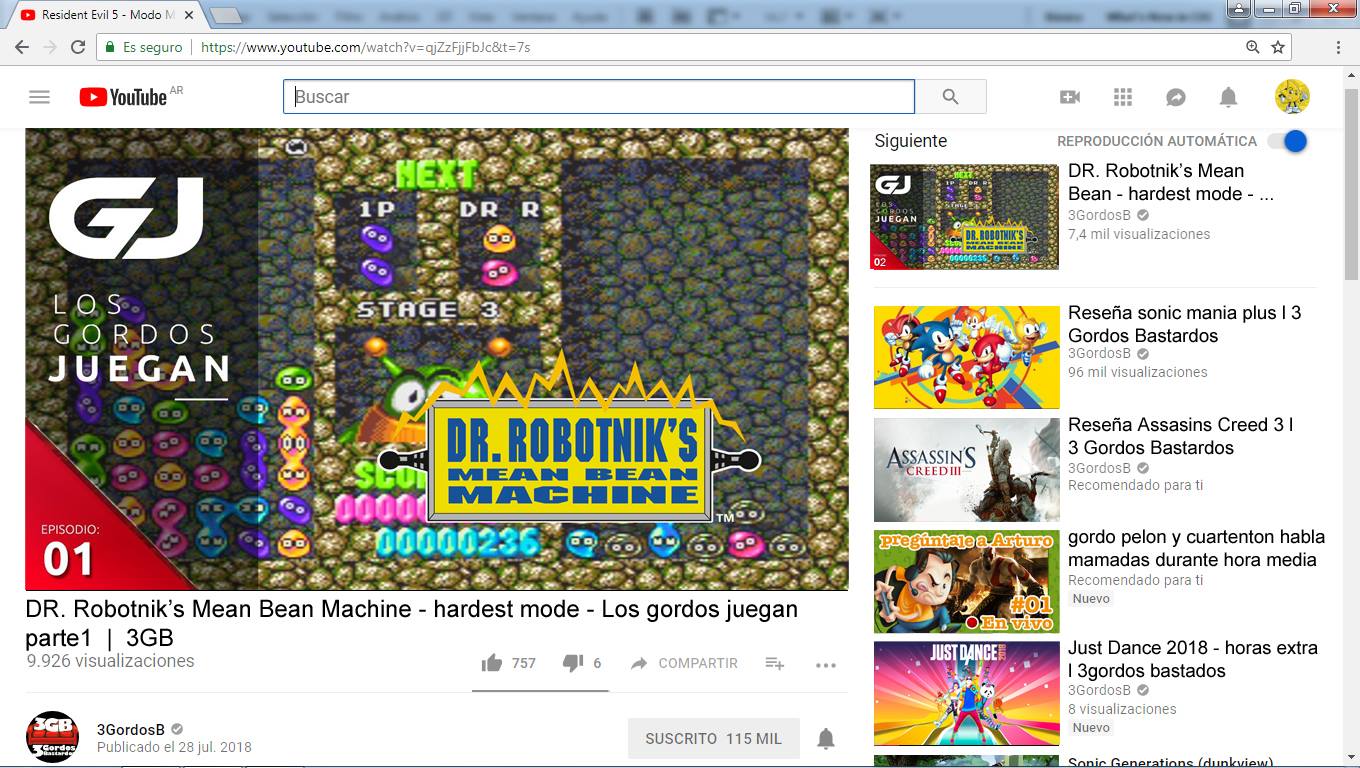
Task: Click the YouTube logo to go home
Action: (124, 97)
